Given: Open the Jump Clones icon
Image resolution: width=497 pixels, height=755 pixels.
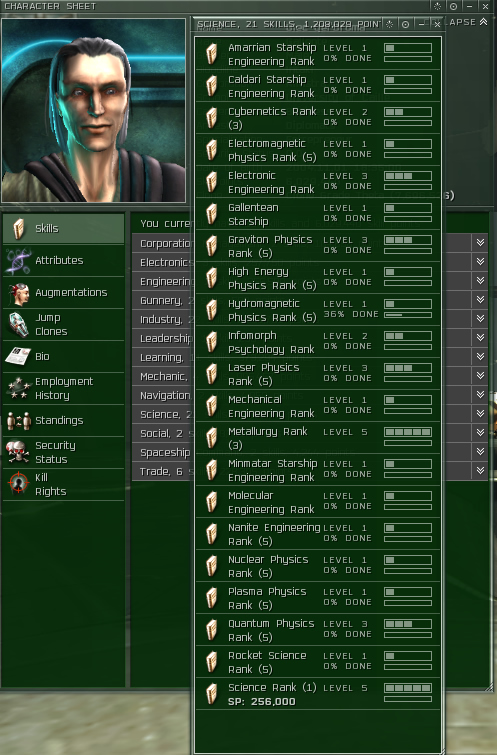Looking at the screenshot, I should 18,325.
